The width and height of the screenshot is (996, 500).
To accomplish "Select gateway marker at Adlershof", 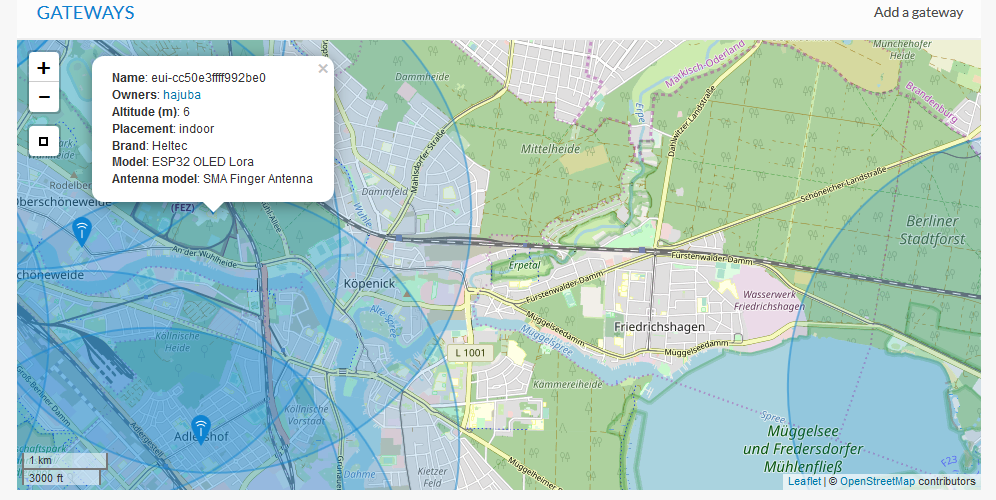I will tap(201, 430).
